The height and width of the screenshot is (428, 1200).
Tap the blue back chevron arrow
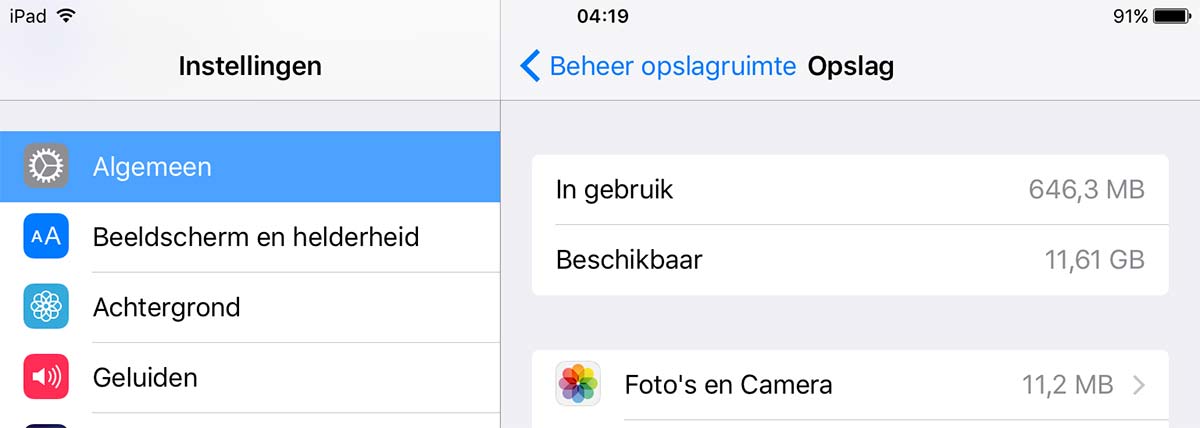point(530,67)
